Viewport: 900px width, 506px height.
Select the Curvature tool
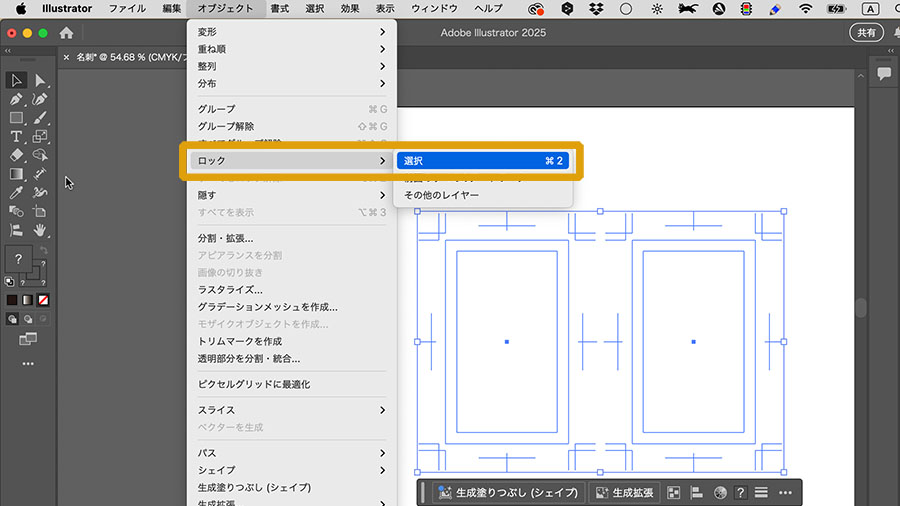click(40, 99)
